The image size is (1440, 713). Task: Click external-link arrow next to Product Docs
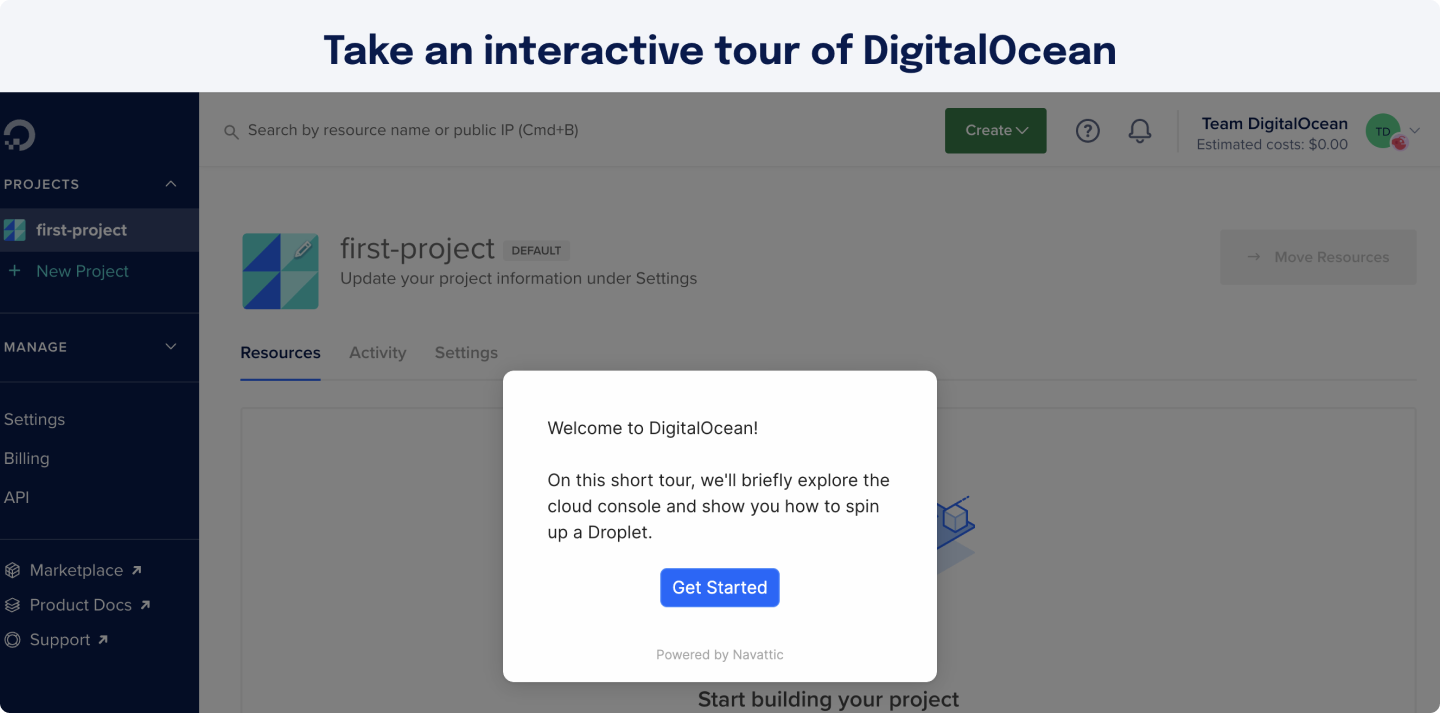click(x=145, y=605)
